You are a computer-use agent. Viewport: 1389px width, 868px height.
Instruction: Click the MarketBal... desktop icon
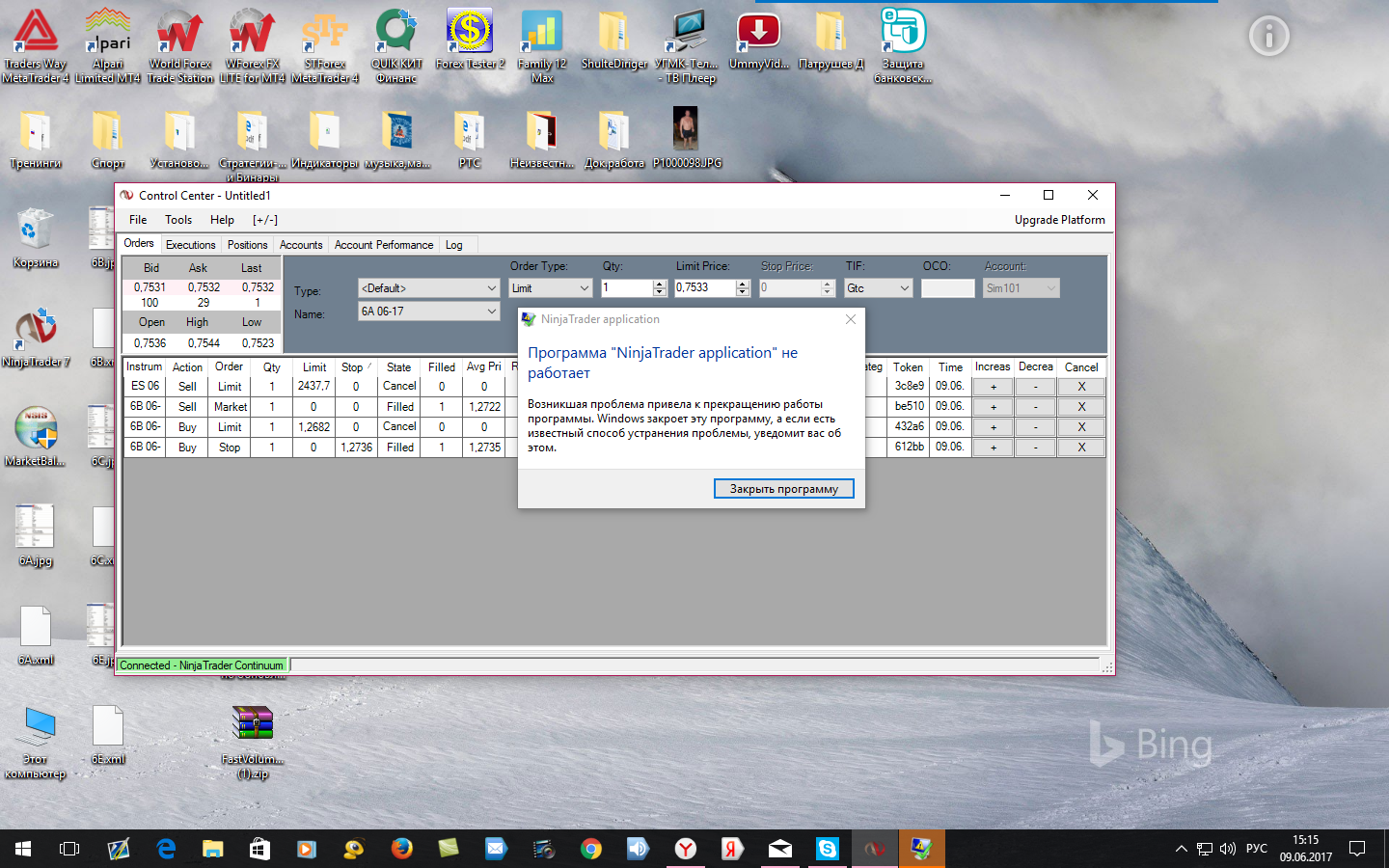click(x=36, y=437)
